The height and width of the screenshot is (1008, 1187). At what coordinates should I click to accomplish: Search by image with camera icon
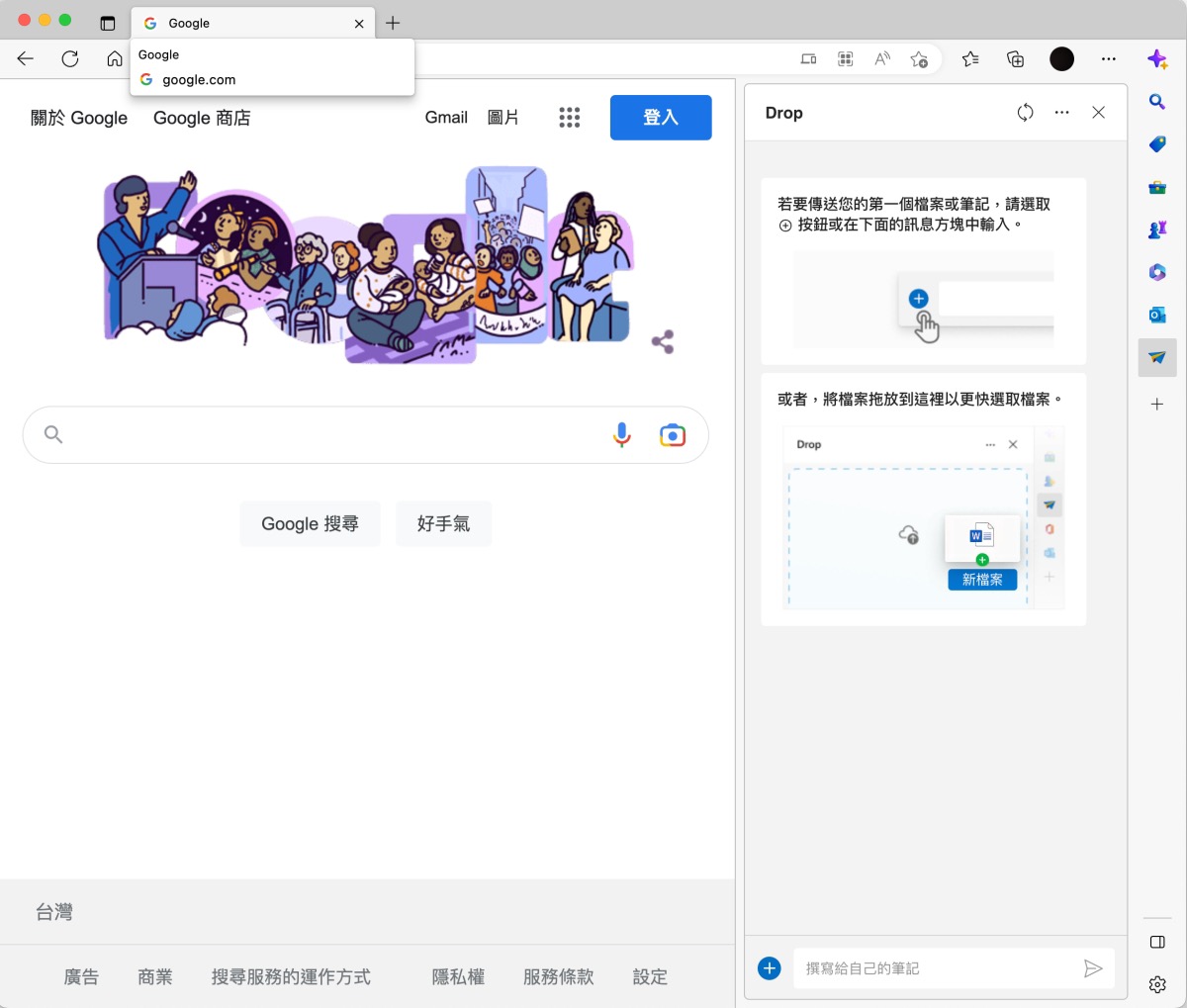(673, 435)
